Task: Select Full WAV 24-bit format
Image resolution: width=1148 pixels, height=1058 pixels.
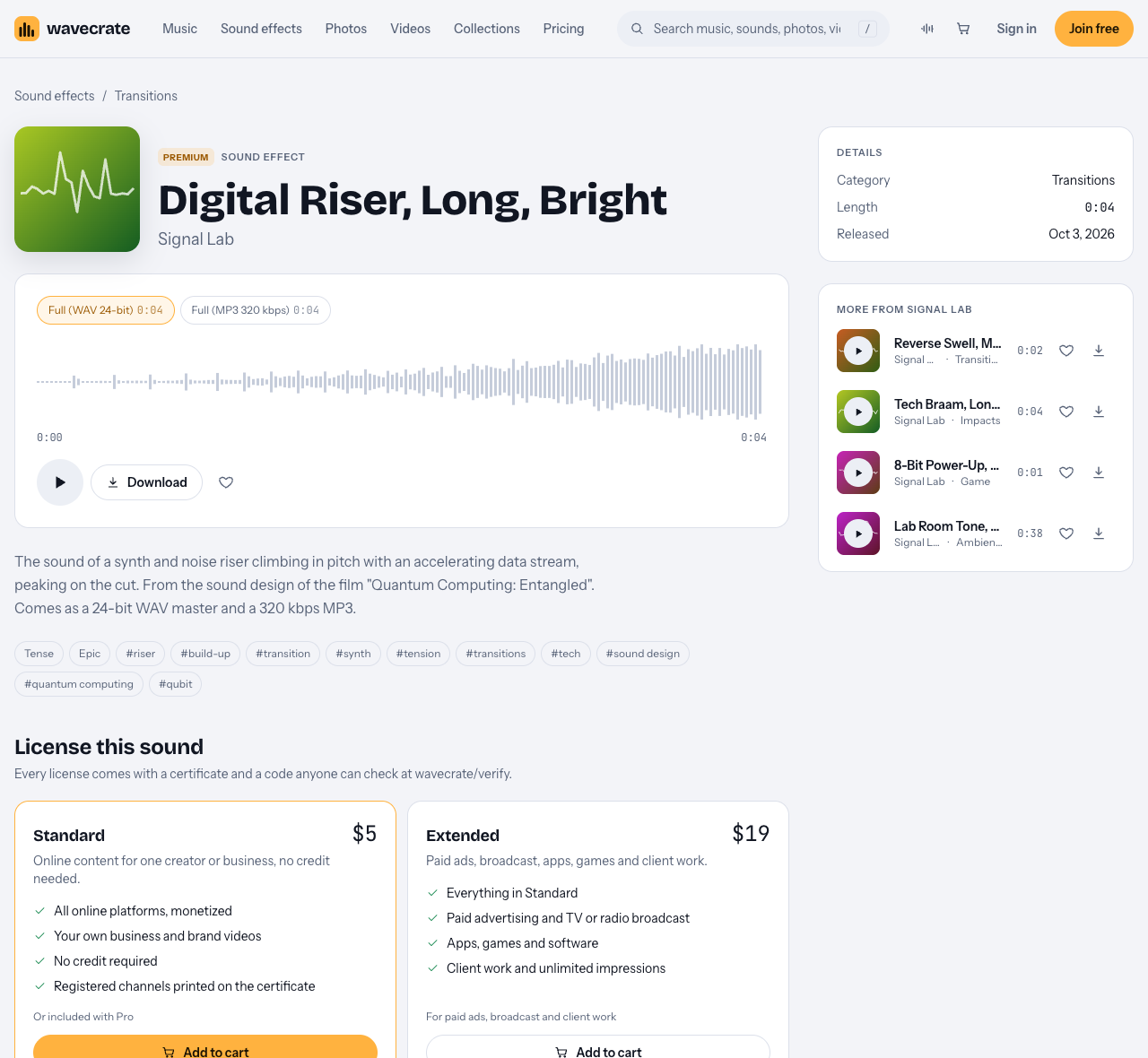Action: (106, 310)
